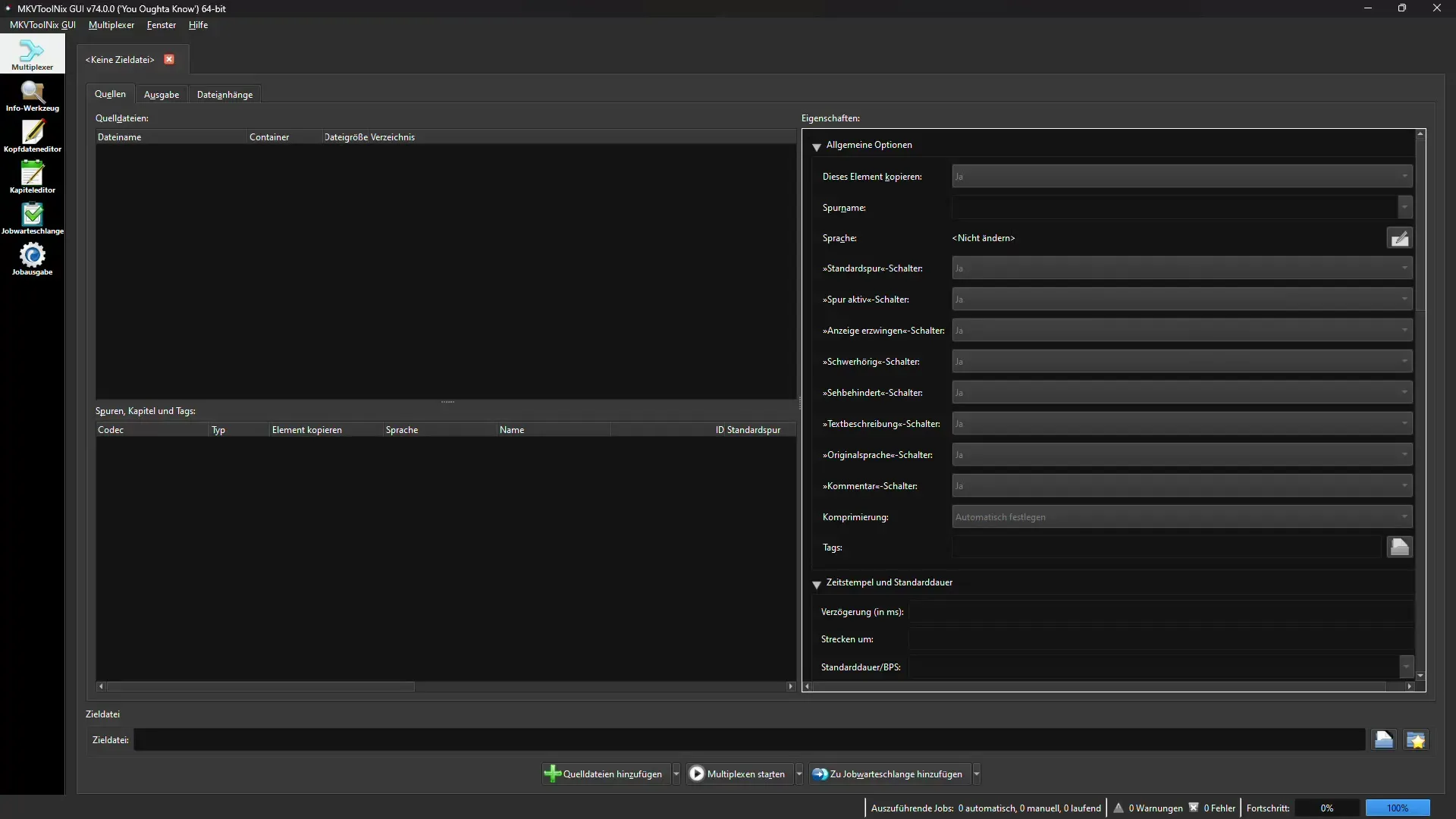
Task: Click the Sprache edit language icon
Action: [x=1399, y=238]
